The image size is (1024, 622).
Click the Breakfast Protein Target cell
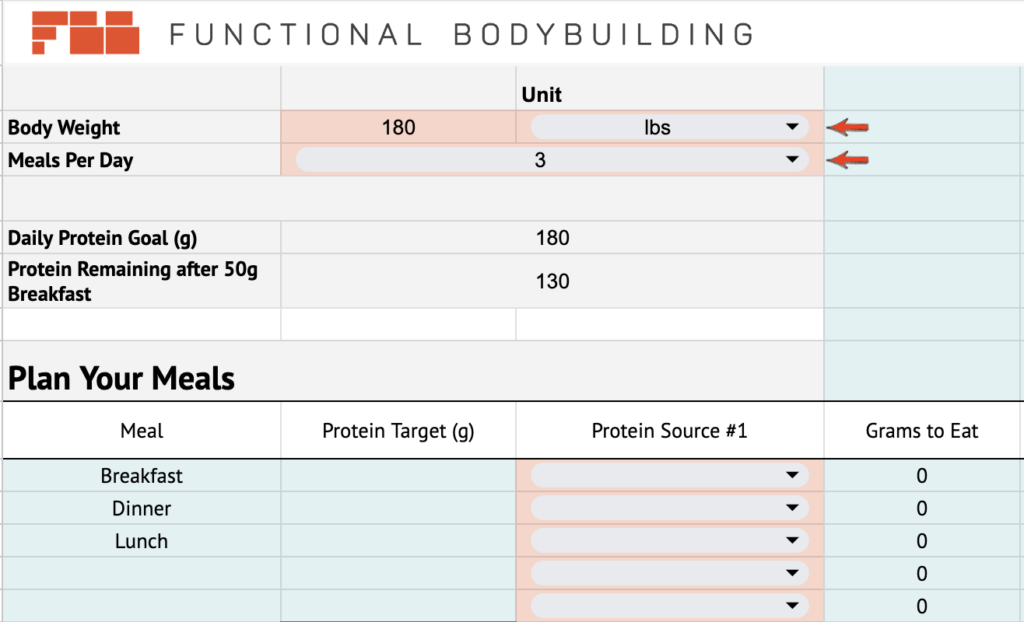pos(398,476)
